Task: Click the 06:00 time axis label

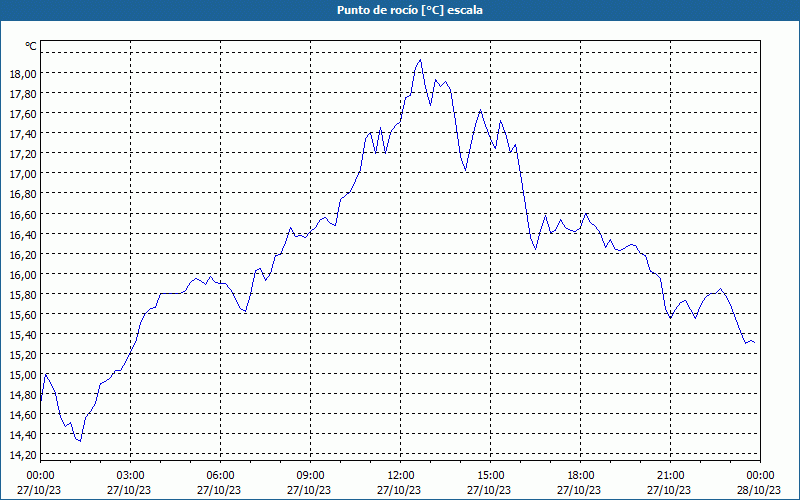Action: [220, 476]
